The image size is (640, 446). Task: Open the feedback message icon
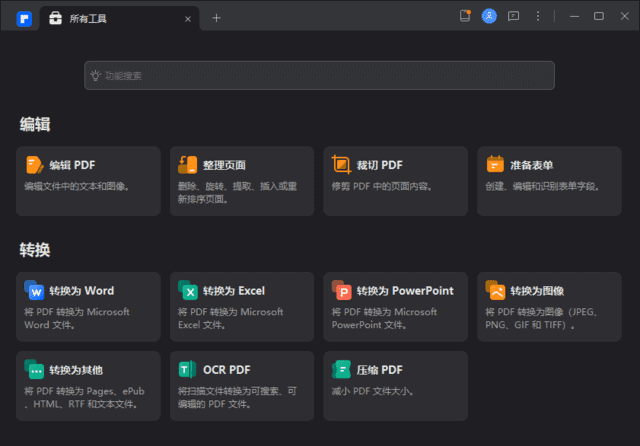(513, 16)
